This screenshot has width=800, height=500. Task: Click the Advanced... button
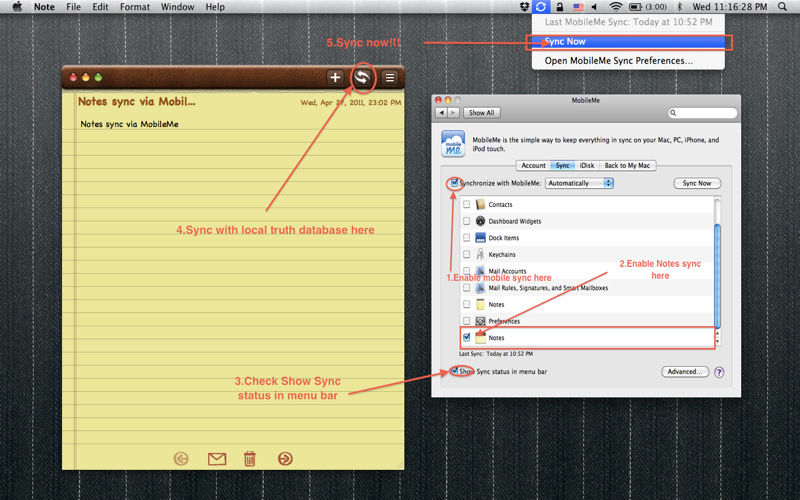[x=685, y=371]
